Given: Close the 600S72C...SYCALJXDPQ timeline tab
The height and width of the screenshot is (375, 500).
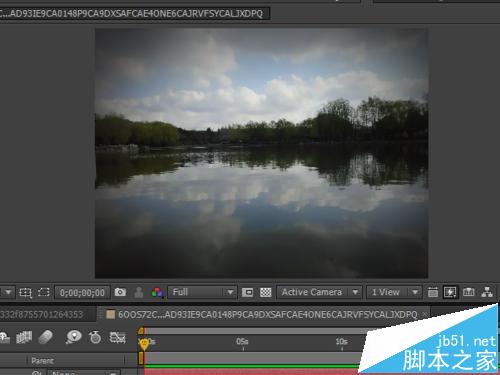Looking at the screenshot, I should 425,314.
